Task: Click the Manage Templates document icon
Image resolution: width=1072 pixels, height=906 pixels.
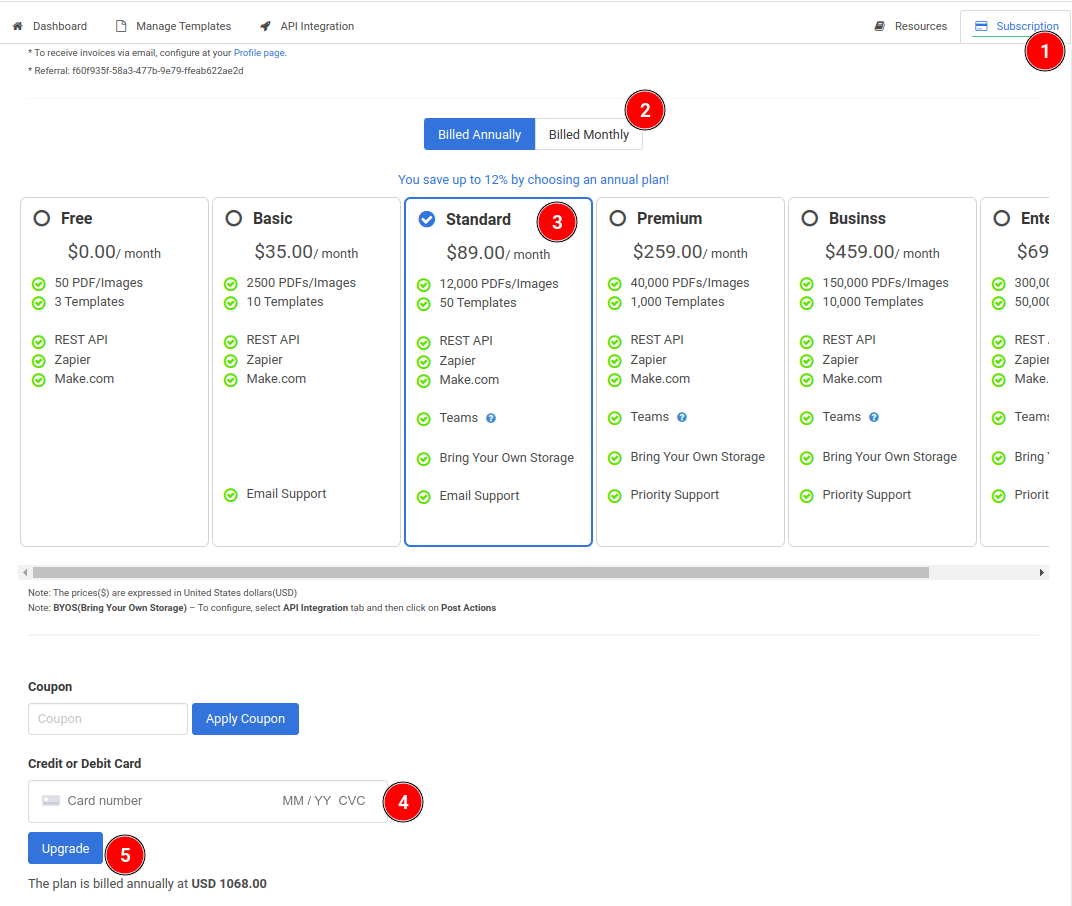Action: tap(121, 26)
